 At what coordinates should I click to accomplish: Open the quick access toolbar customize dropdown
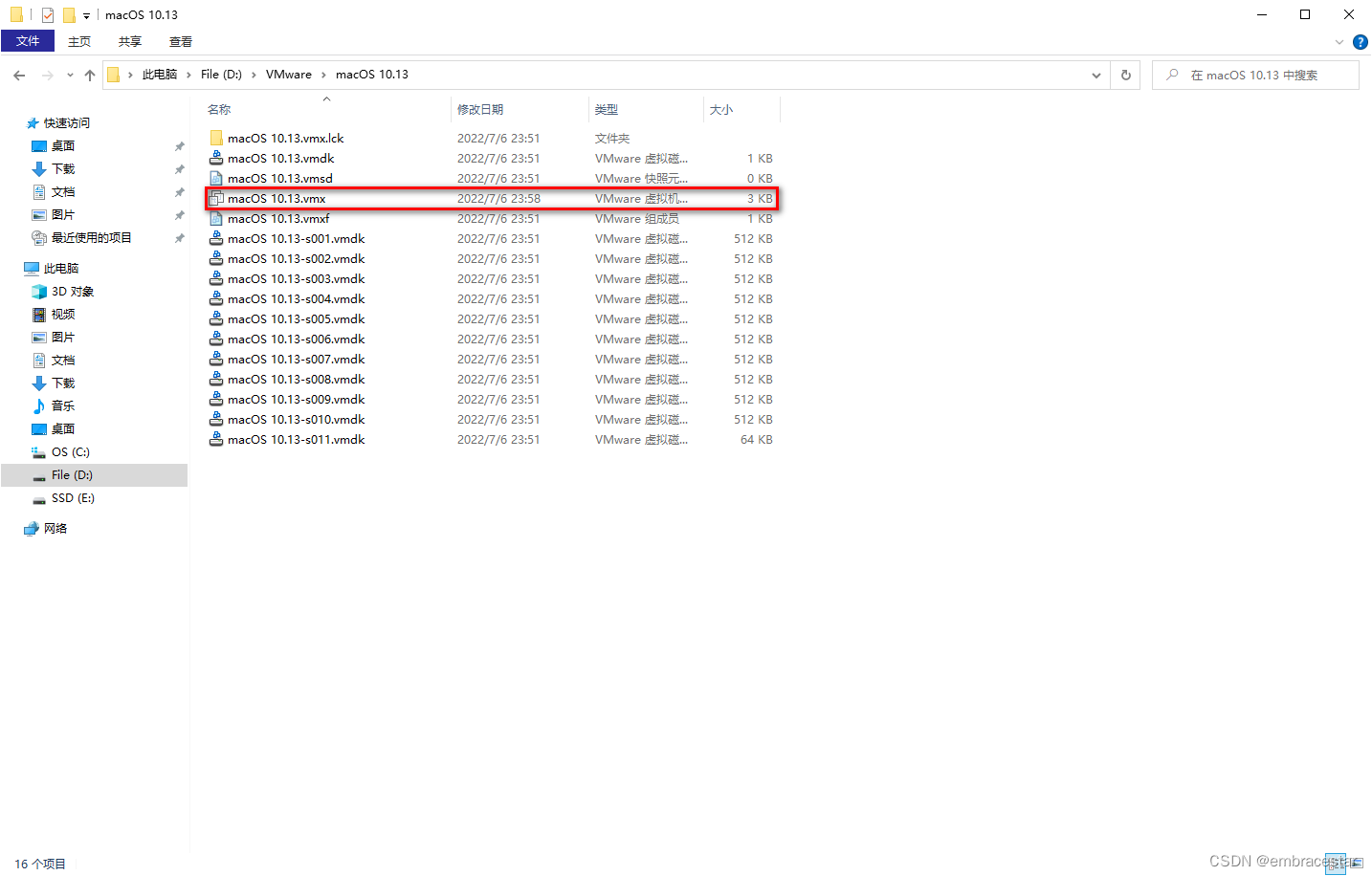coord(86,15)
